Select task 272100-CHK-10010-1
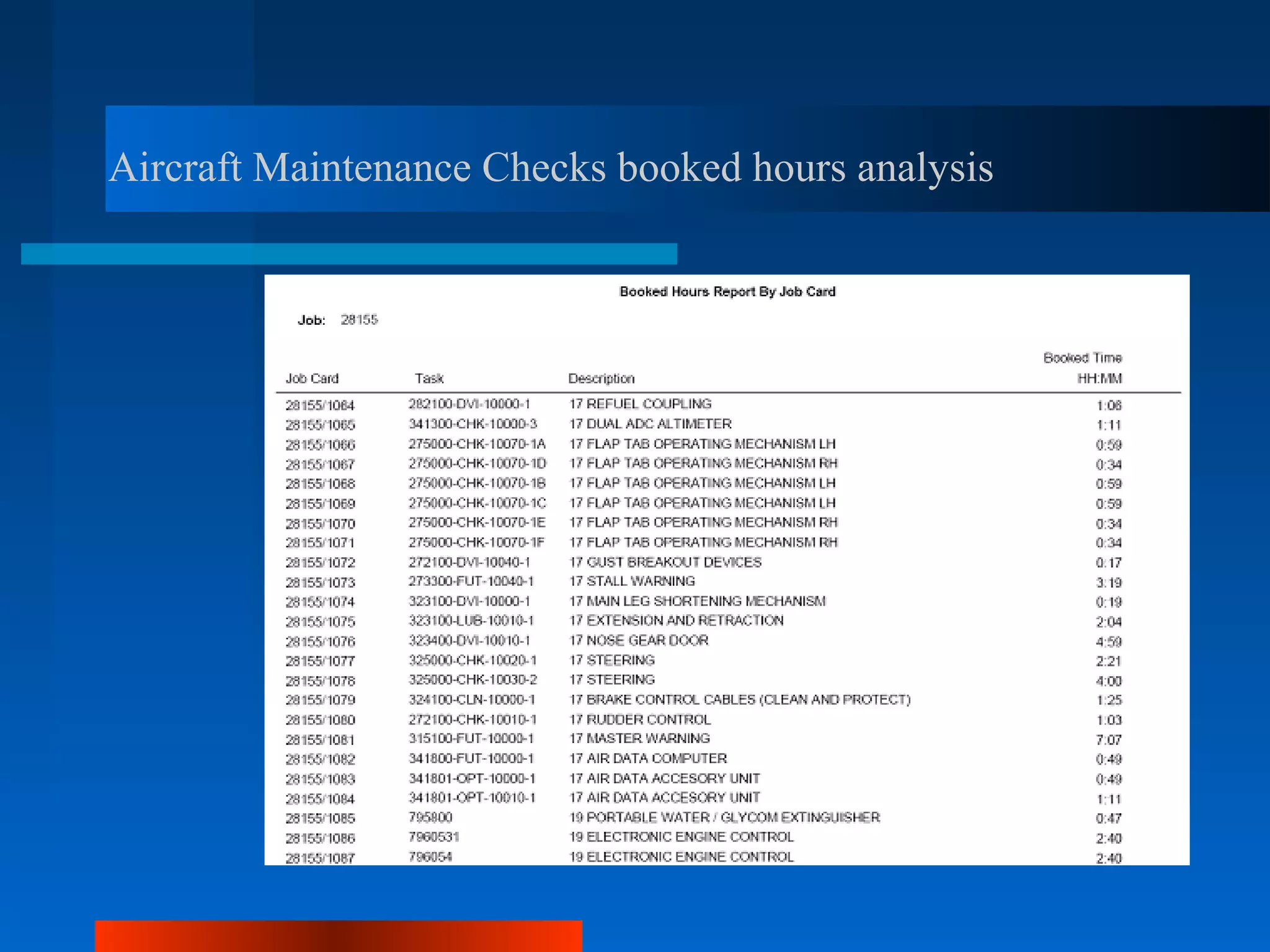This screenshot has width=1270, height=952. [x=473, y=720]
